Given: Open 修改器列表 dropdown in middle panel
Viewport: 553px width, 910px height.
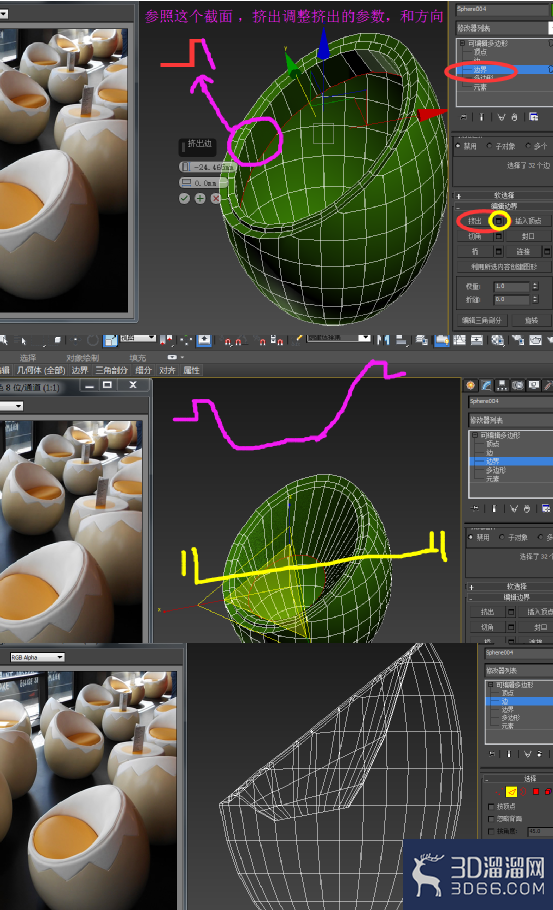Looking at the screenshot, I should click(x=511, y=420).
